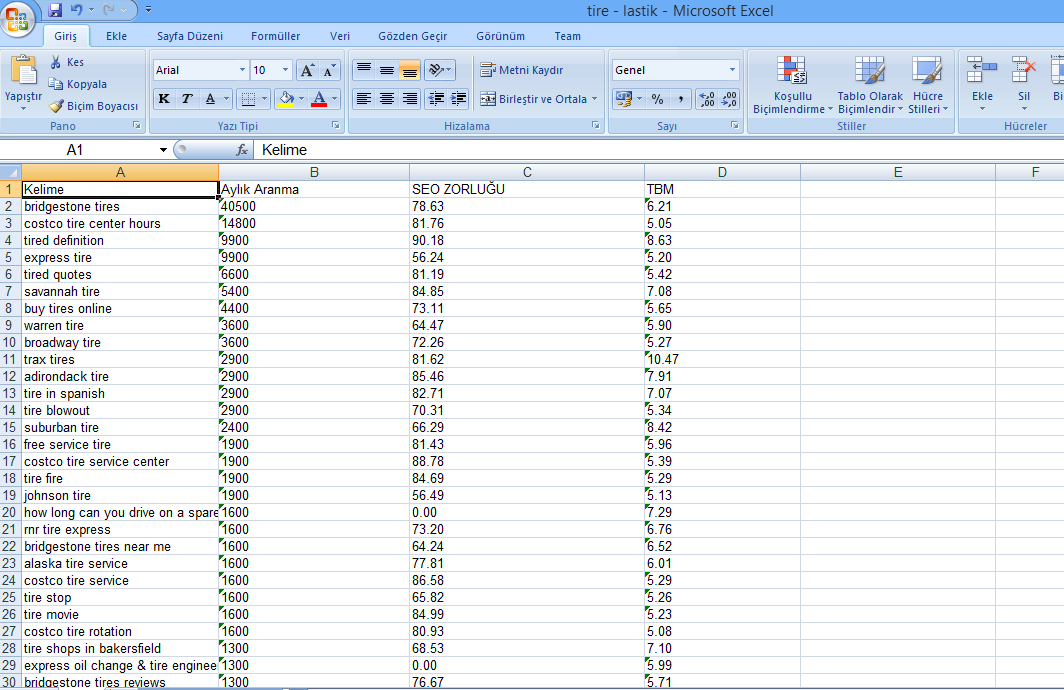Toggle bottom vertical alignment
The width and height of the screenshot is (1064, 690).
click(410, 69)
